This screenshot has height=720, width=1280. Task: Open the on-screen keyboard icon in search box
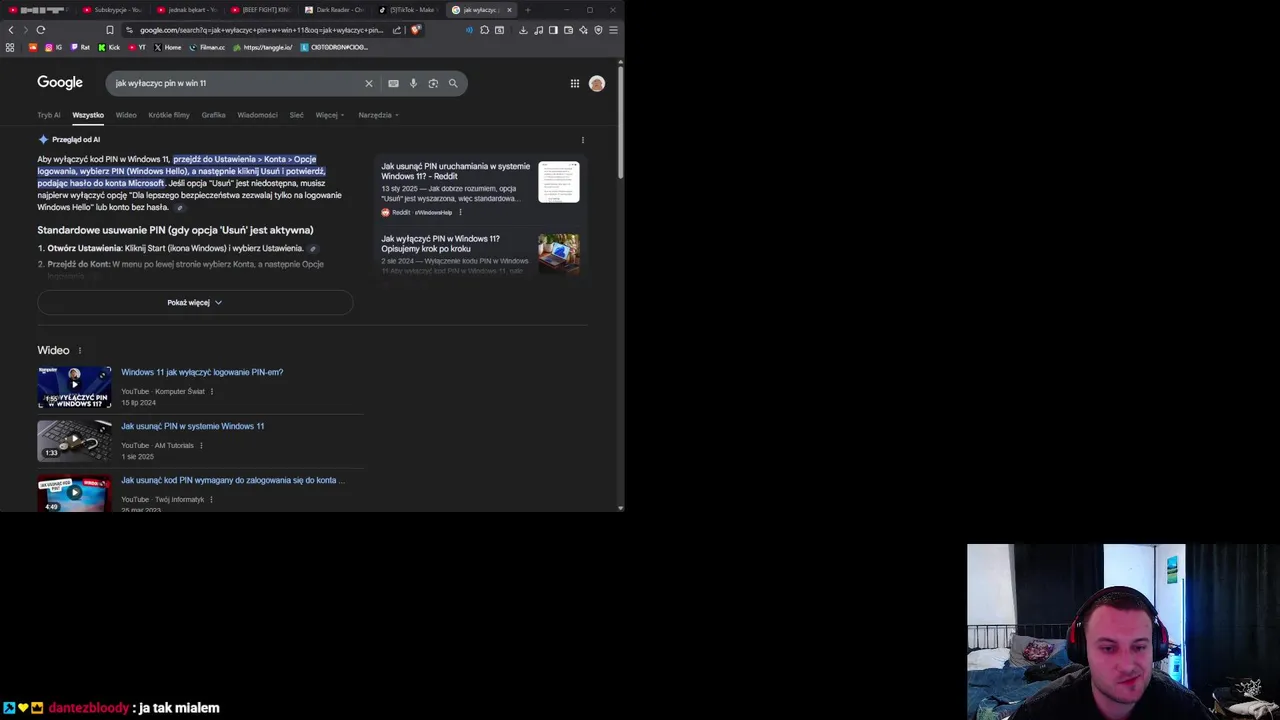(x=393, y=83)
